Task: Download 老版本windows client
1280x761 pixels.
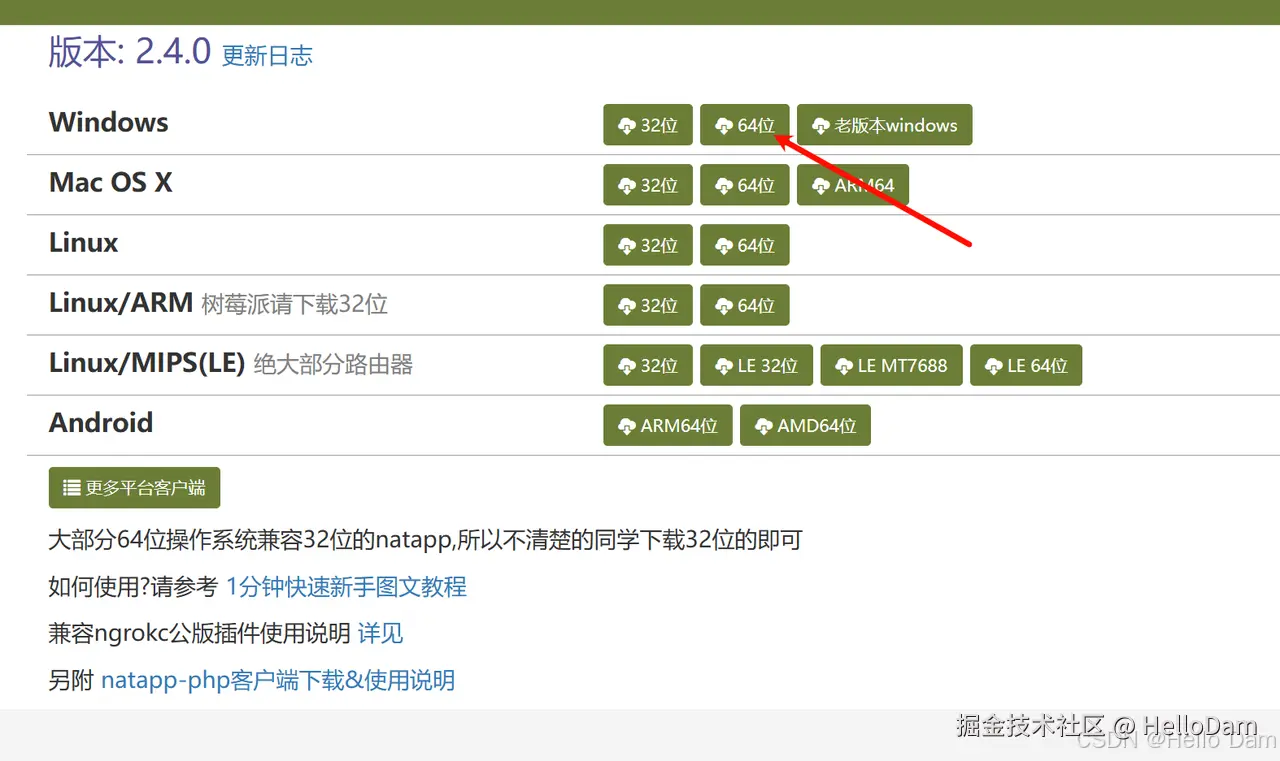Action: click(885, 125)
